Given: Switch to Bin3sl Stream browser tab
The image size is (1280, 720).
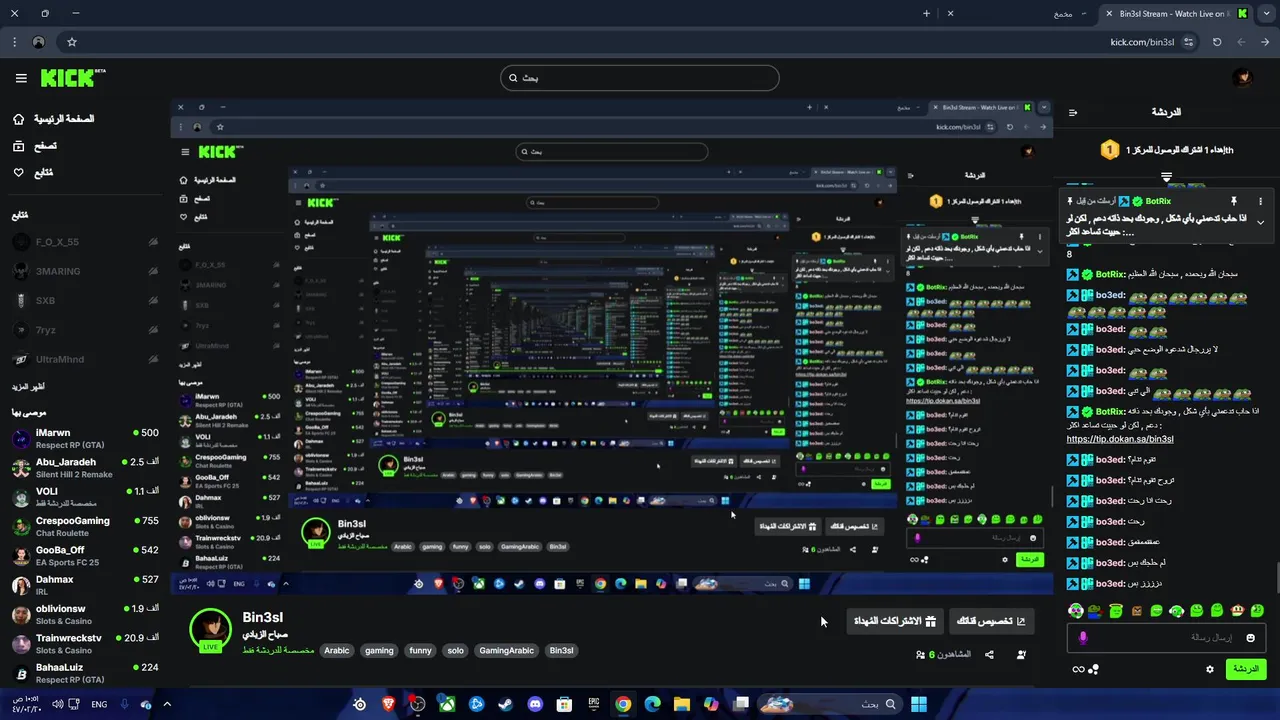Looking at the screenshot, I should click(x=1176, y=13).
